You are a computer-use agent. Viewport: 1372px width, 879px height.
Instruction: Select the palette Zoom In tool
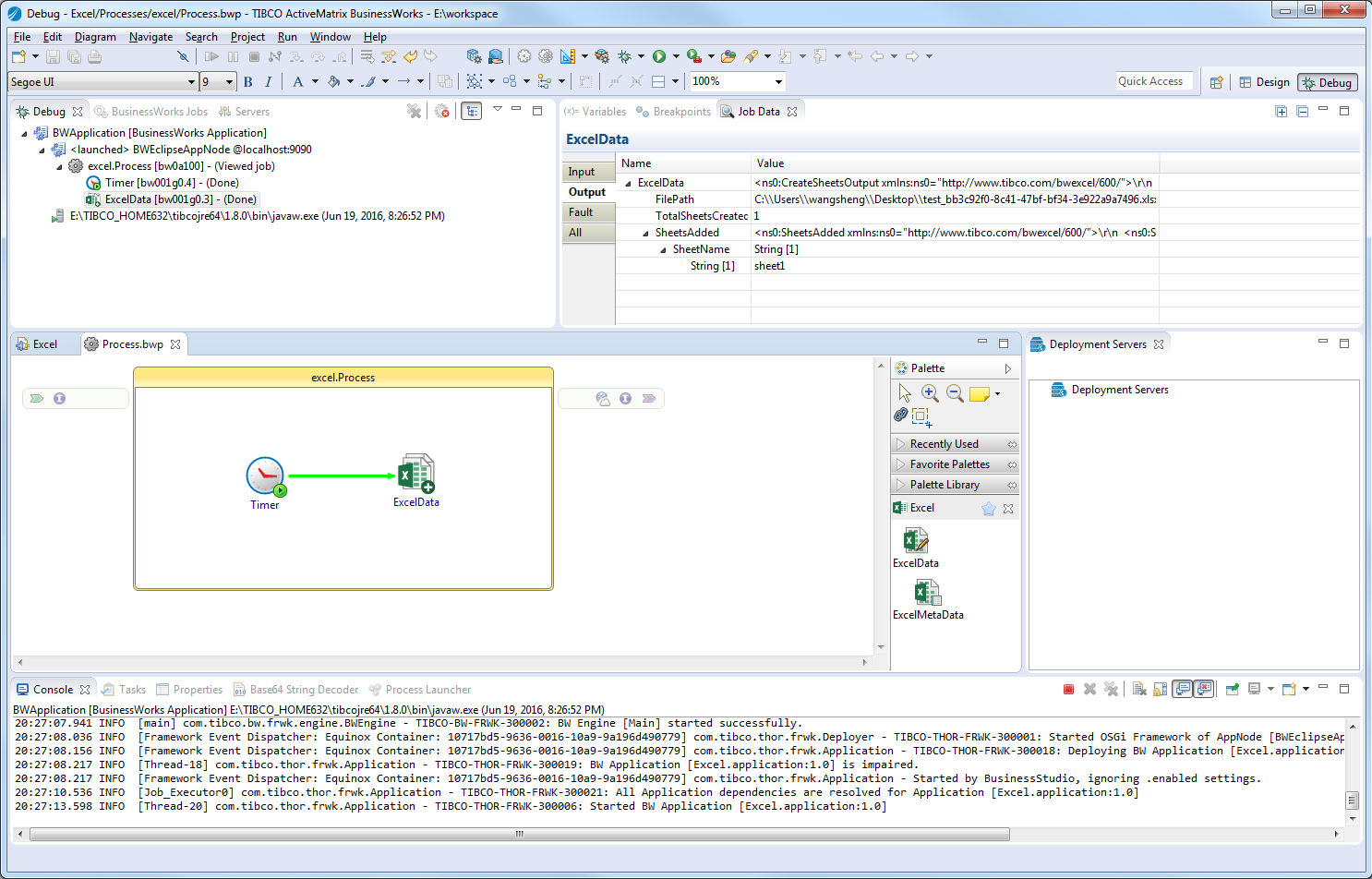point(930,393)
